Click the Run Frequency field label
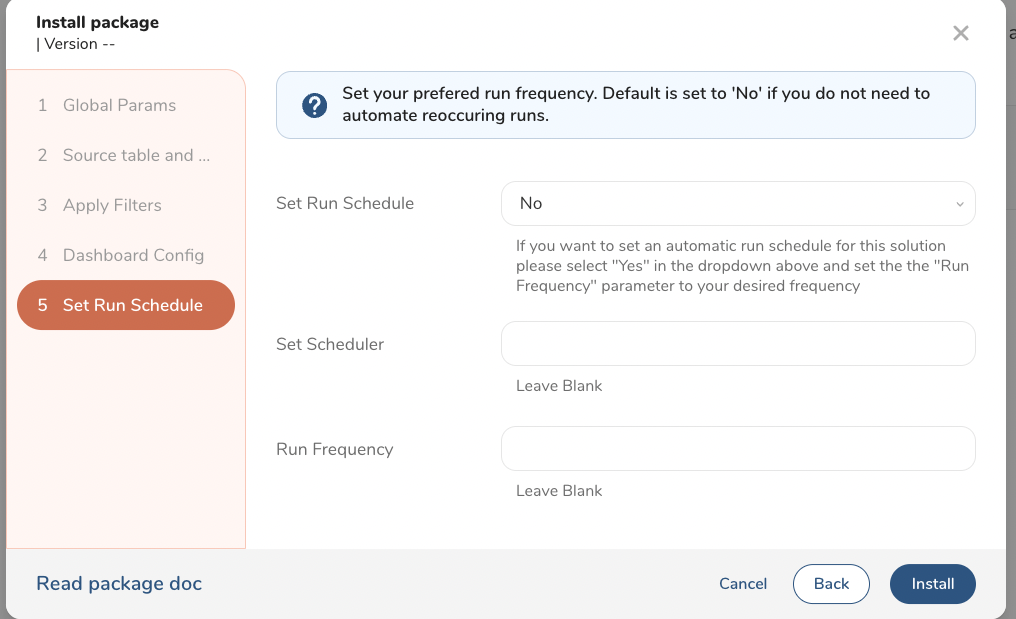The image size is (1016, 619). click(334, 449)
